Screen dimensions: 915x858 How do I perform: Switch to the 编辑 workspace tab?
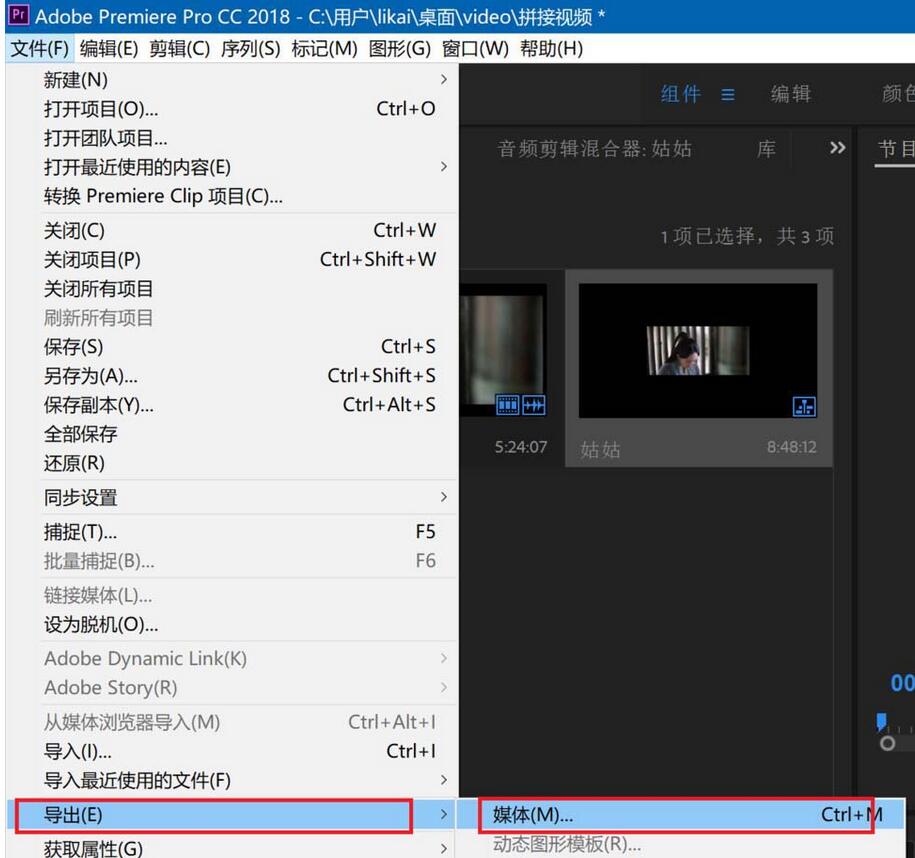(790, 94)
